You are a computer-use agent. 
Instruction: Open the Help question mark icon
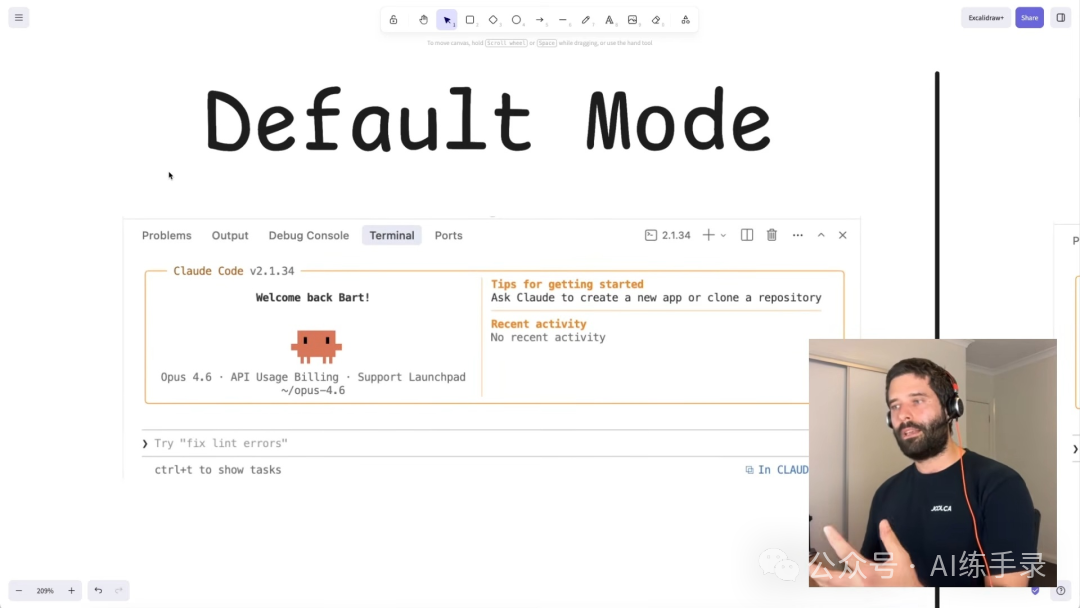[1061, 591]
